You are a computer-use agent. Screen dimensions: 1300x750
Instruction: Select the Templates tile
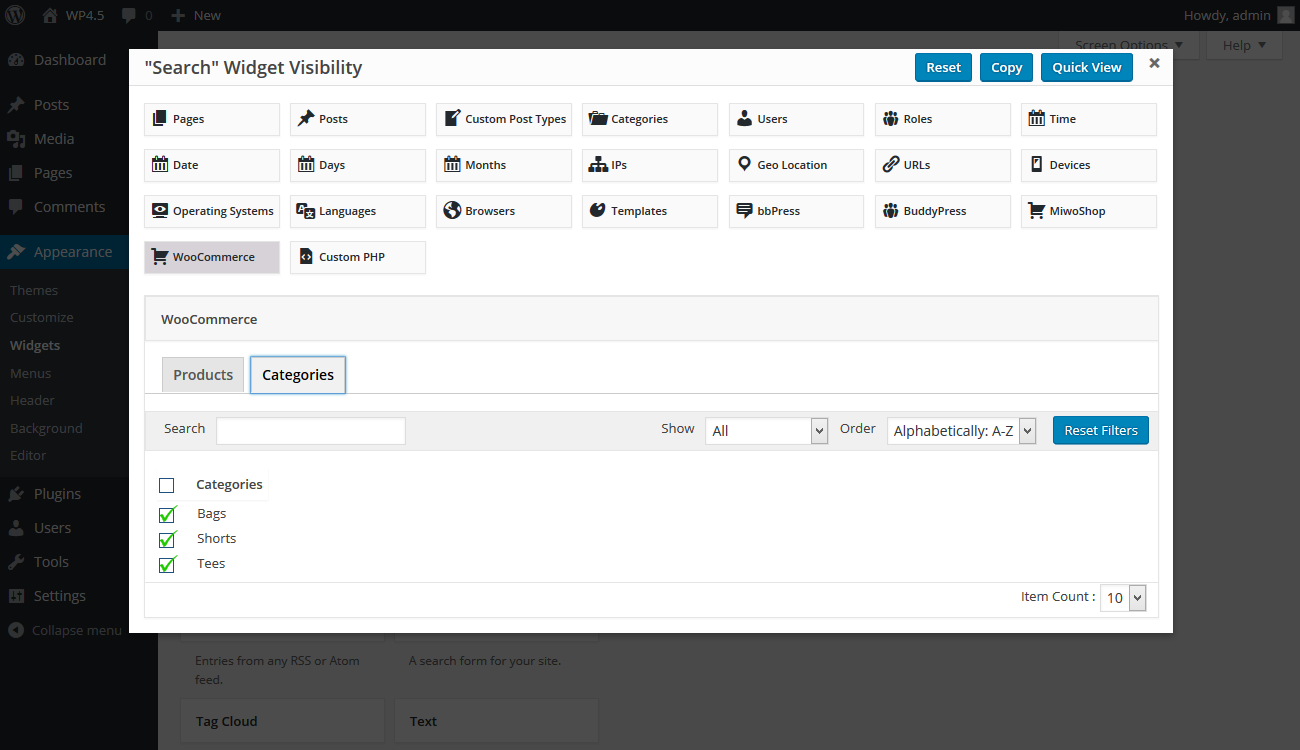[650, 211]
